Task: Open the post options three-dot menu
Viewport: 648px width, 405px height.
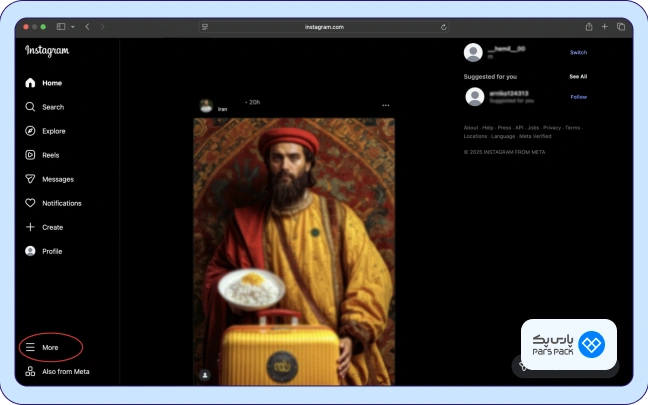Action: (x=386, y=105)
